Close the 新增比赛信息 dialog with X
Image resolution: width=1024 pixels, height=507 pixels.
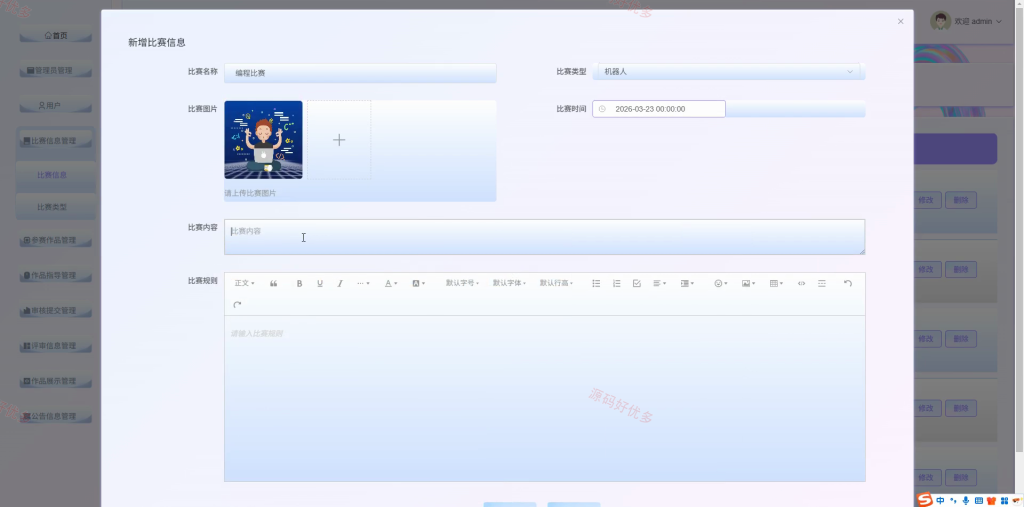[901, 22]
